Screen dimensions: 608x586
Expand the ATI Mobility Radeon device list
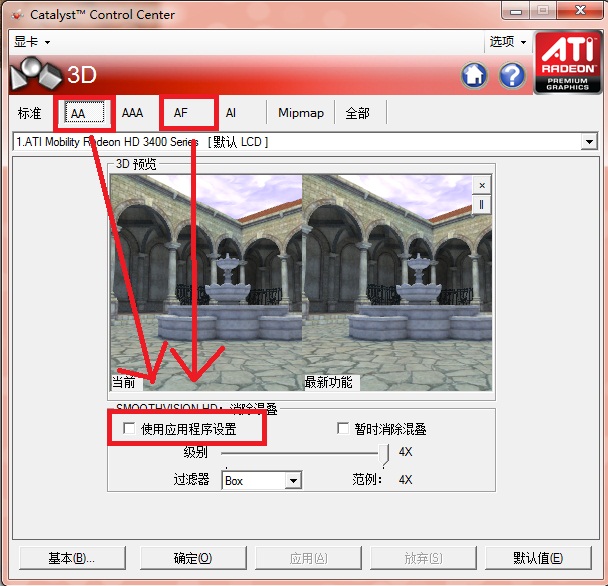point(589,142)
